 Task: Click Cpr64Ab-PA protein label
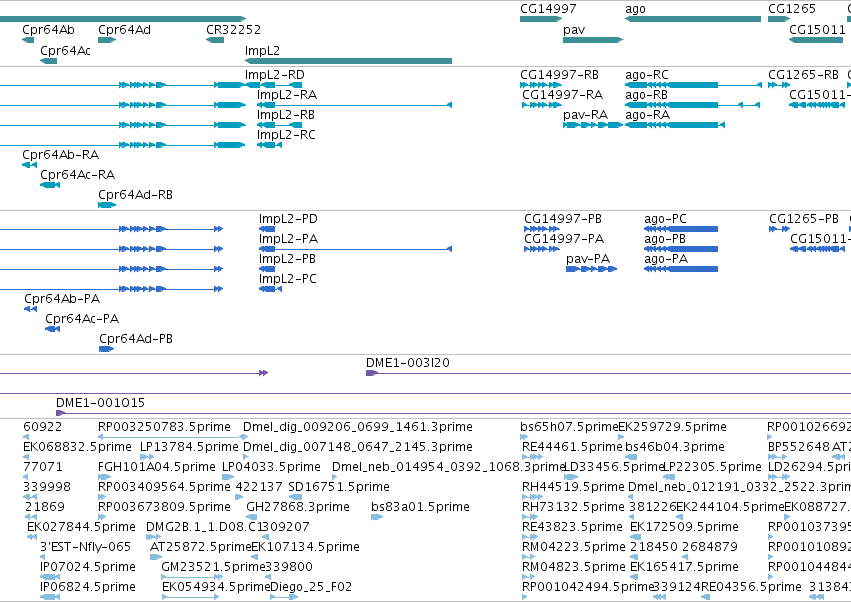[62, 299]
